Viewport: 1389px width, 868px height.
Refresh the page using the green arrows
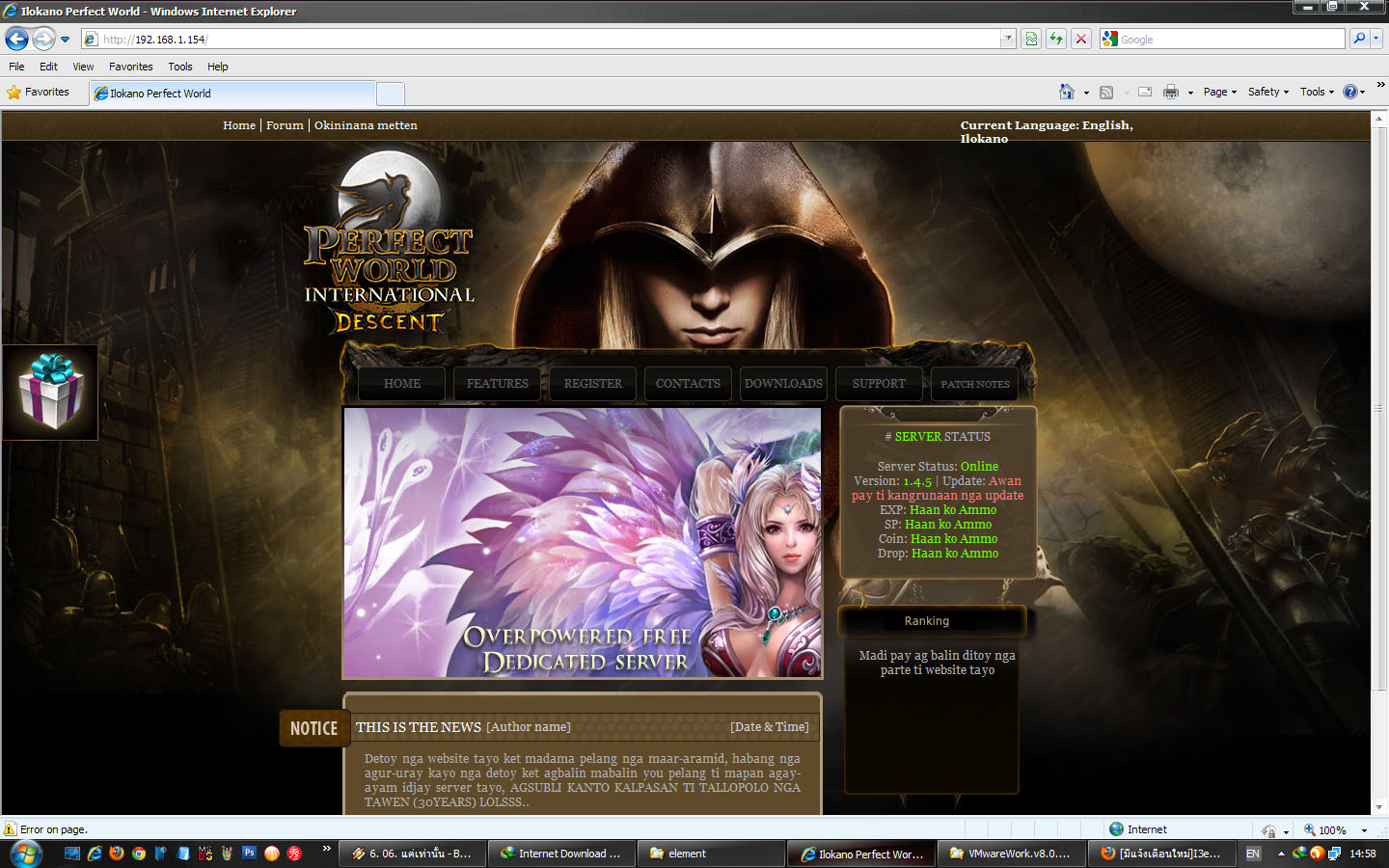1056,40
